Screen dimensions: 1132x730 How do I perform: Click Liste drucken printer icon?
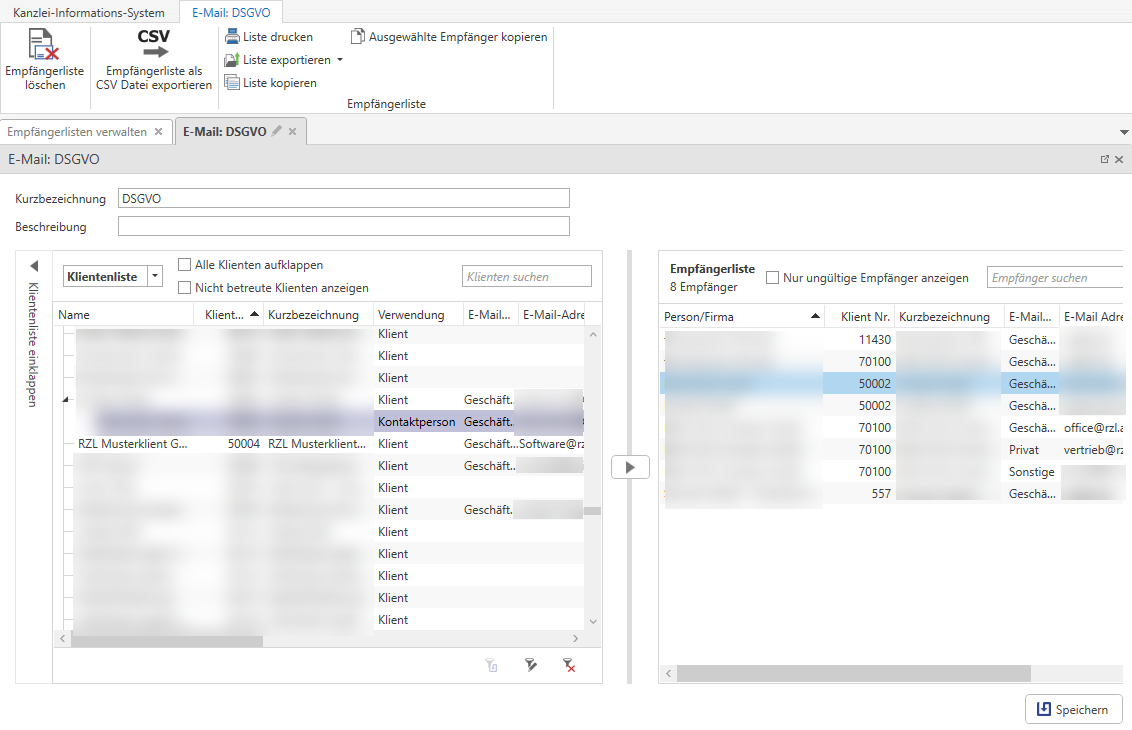click(x=232, y=37)
